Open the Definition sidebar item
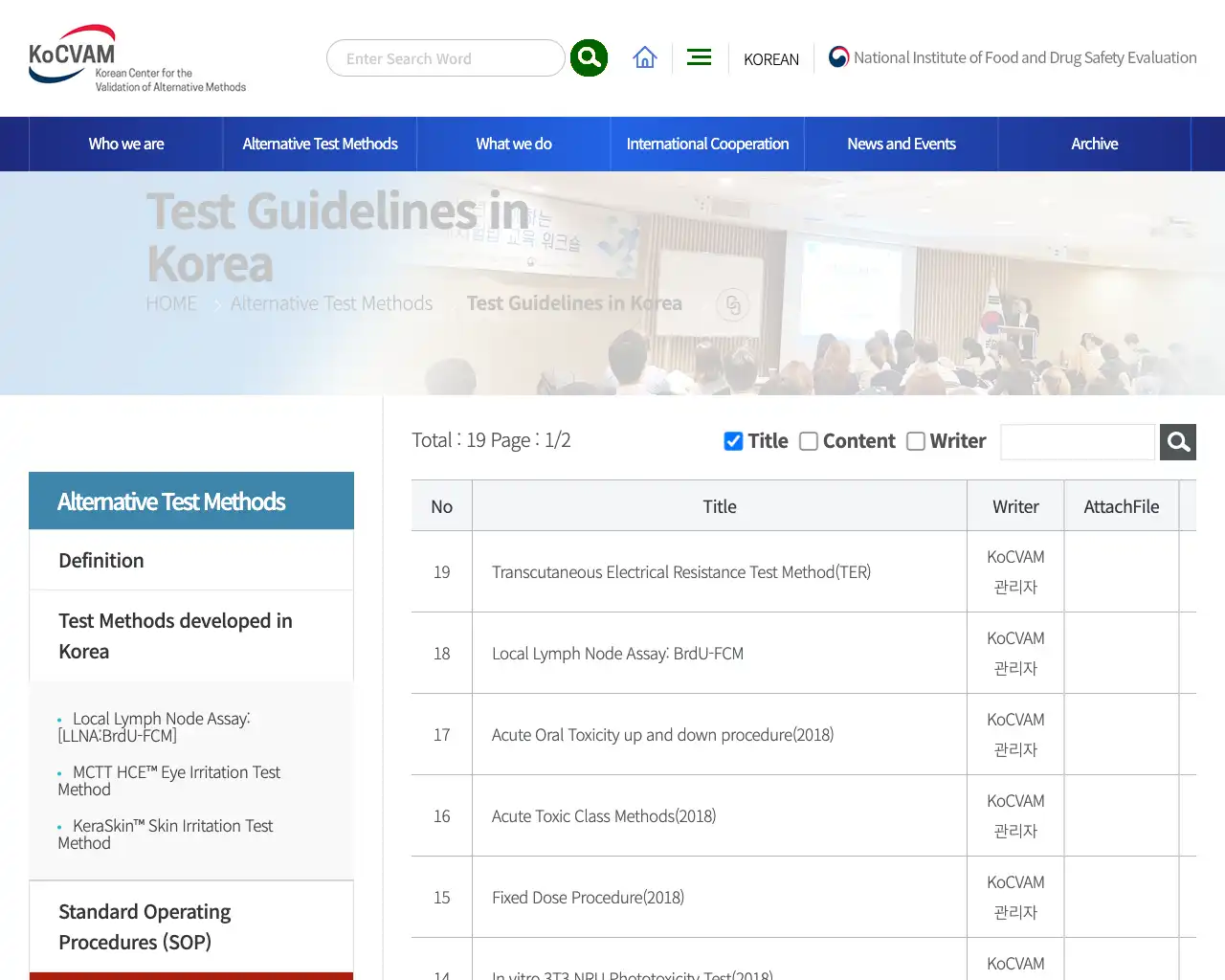 pos(191,560)
